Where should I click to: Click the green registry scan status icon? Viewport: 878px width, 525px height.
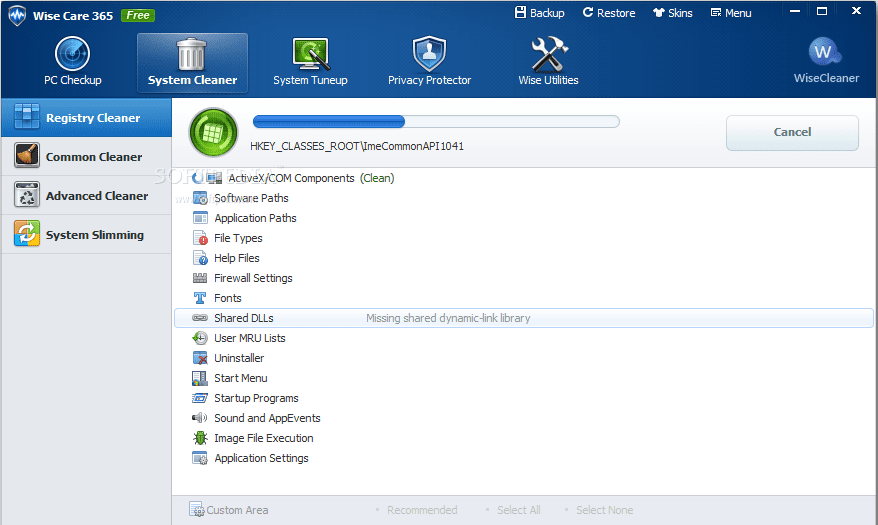[x=213, y=132]
